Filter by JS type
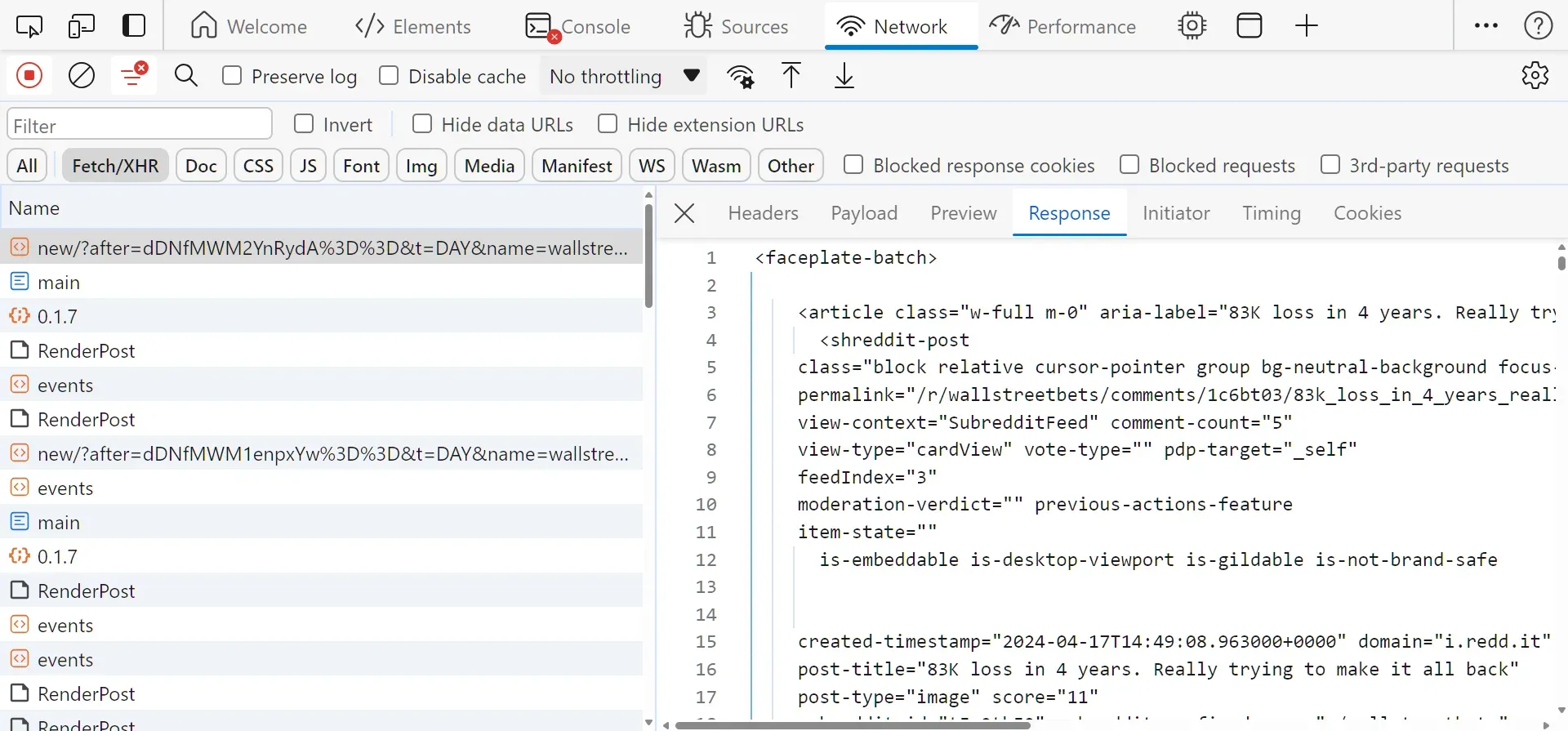1568x731 pixels. [308, 166]
